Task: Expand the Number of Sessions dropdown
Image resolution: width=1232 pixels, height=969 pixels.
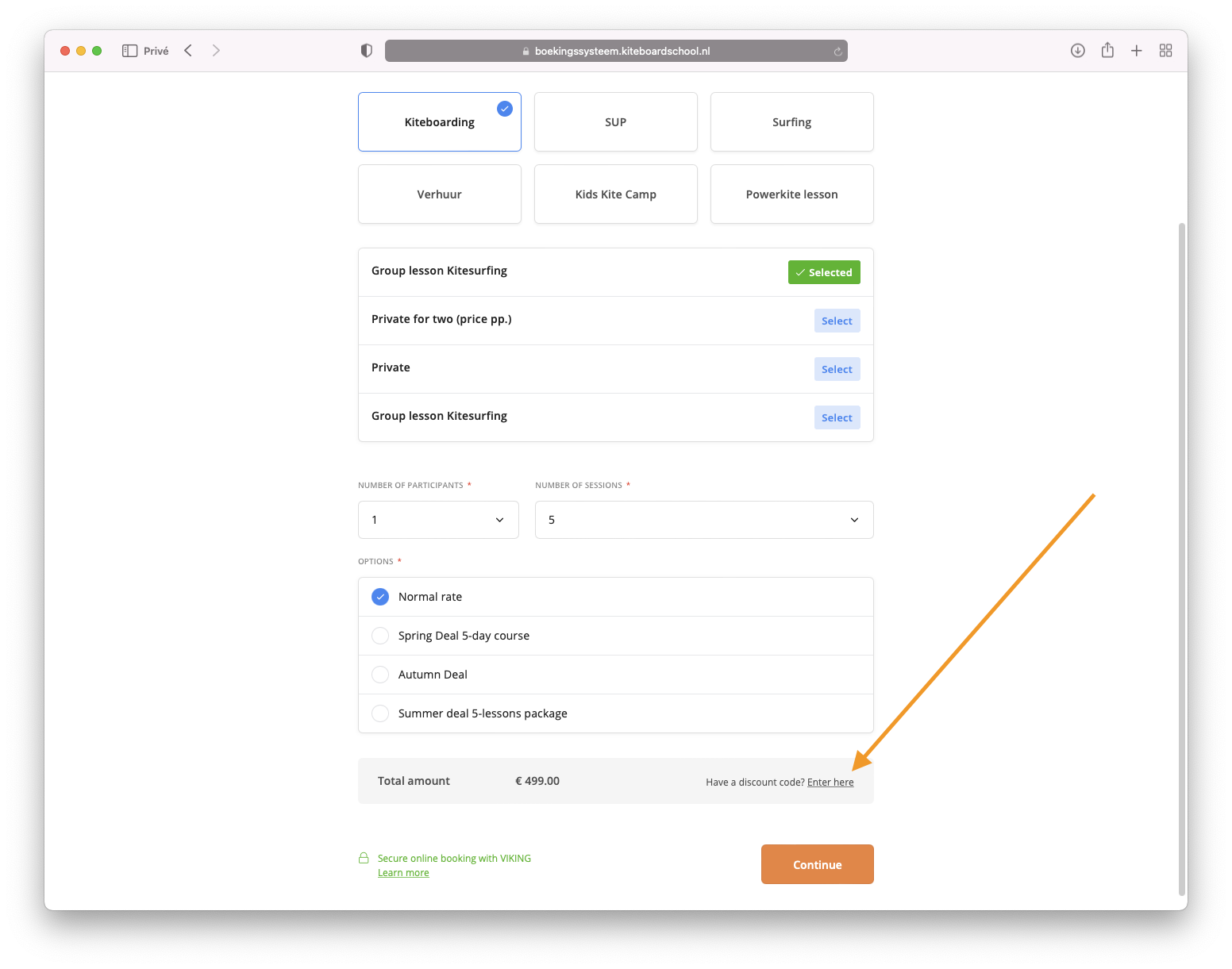Action: [703, 520]
